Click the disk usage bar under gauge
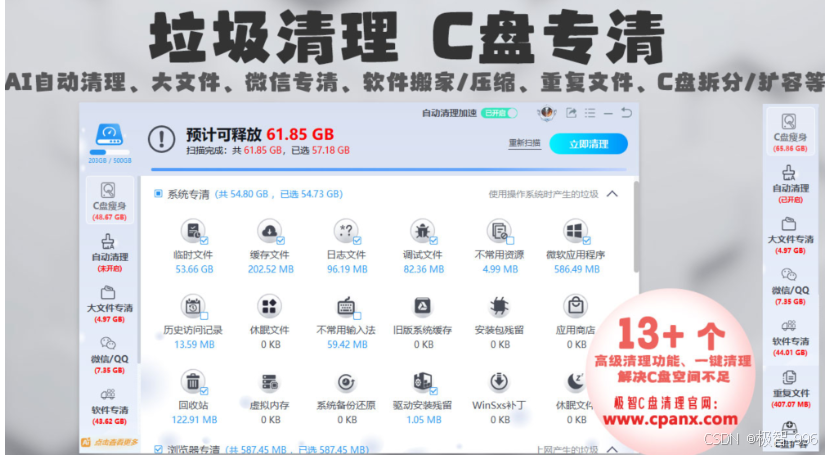 pos(109,153)
